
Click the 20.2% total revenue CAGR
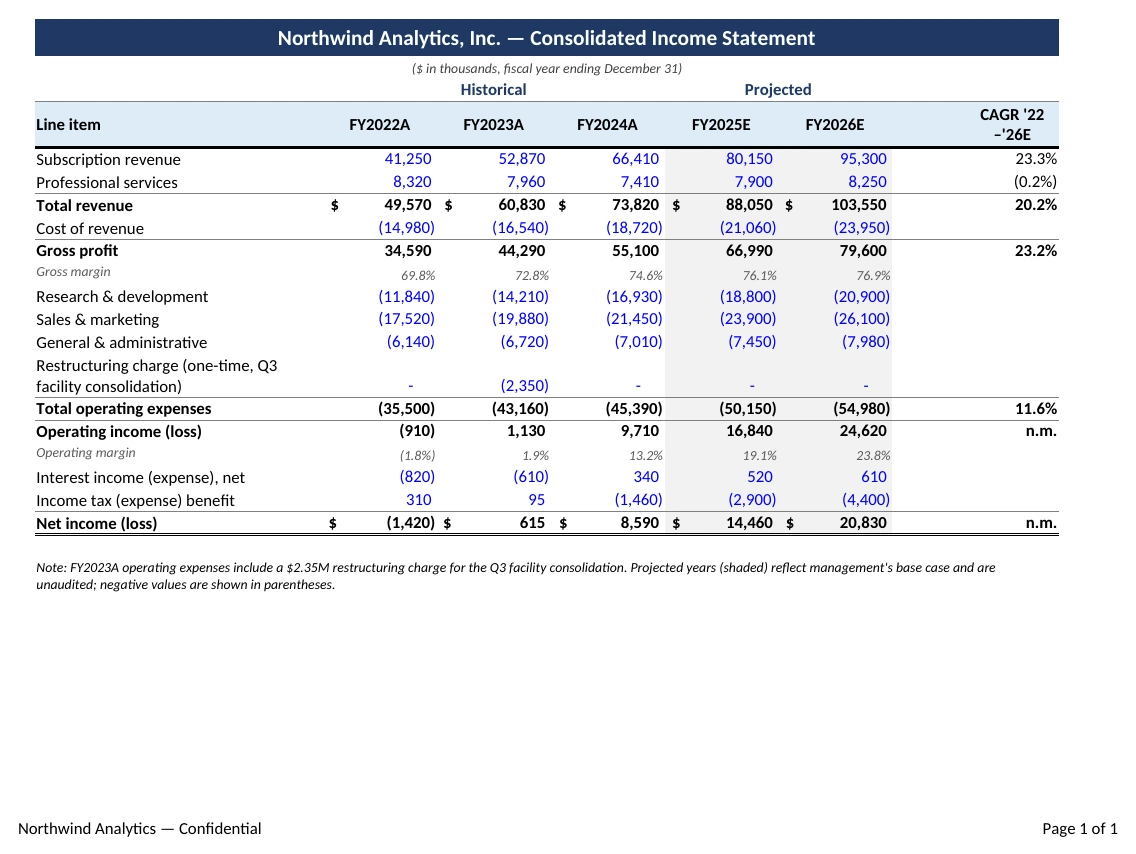1035,205
